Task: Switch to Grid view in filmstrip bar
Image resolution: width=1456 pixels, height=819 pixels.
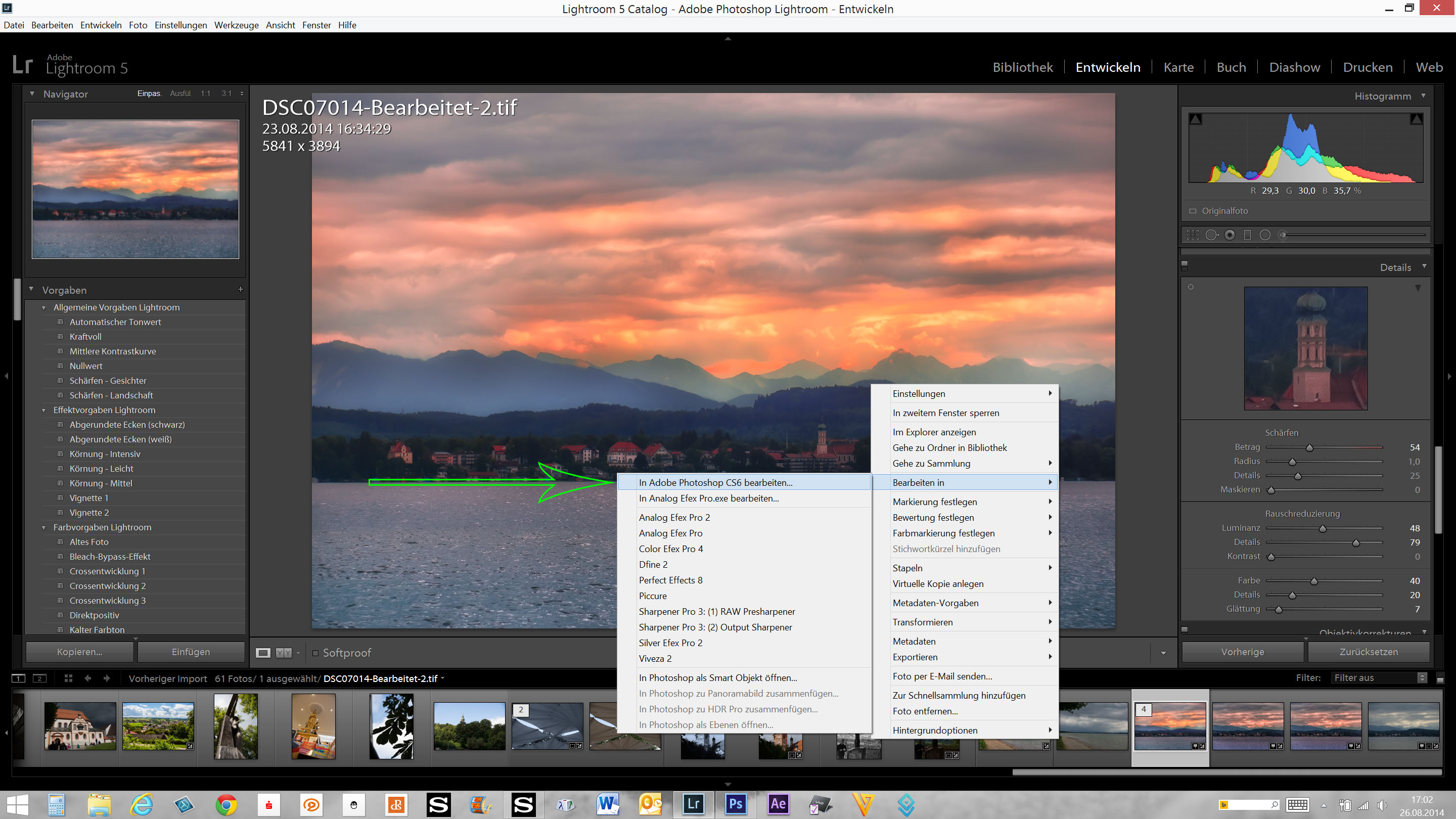Action: [68, 678]
